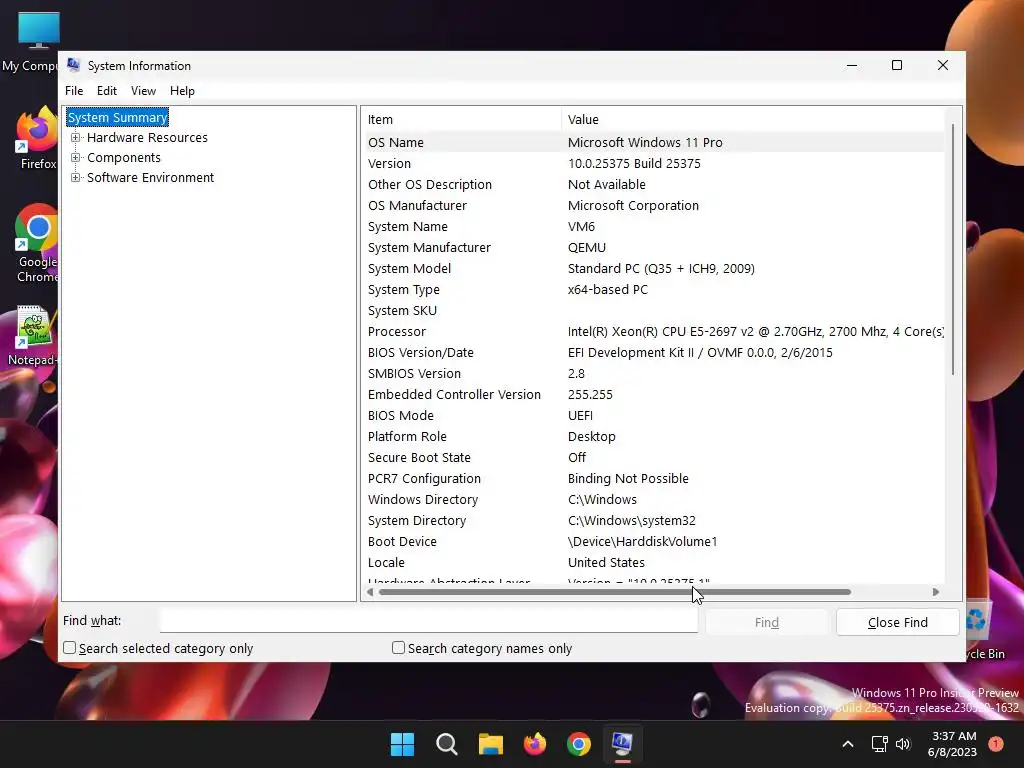Select the Components tree label

click(x=123, y=158)
